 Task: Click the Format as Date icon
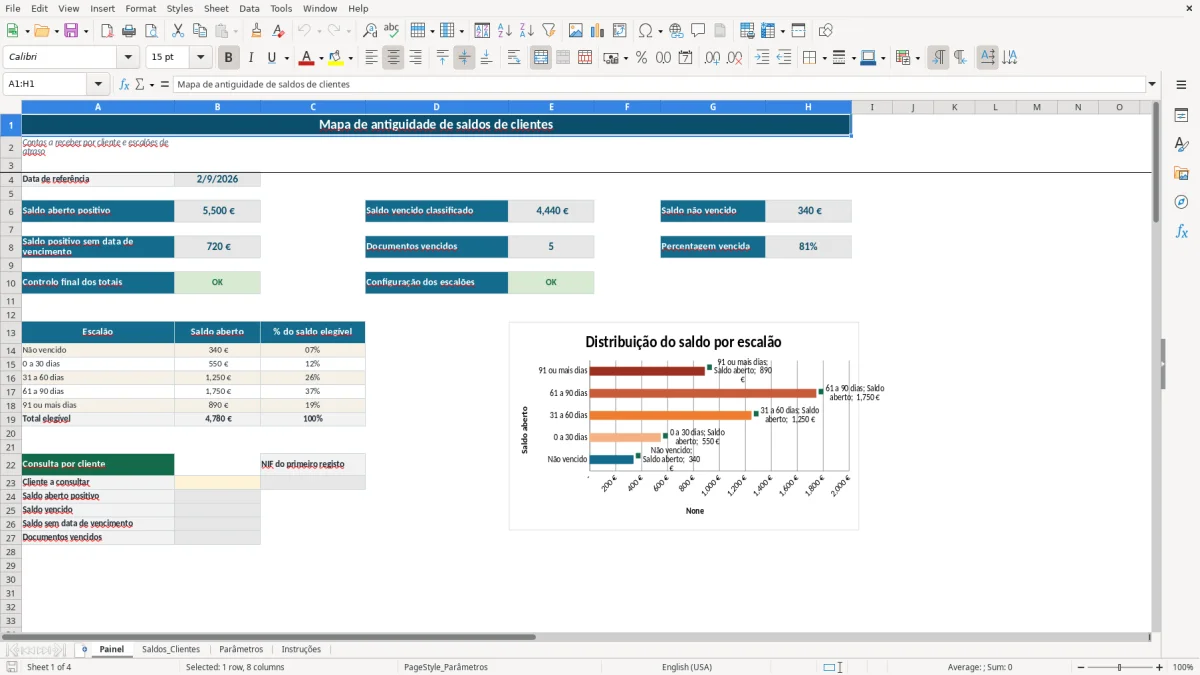[686, 58]
